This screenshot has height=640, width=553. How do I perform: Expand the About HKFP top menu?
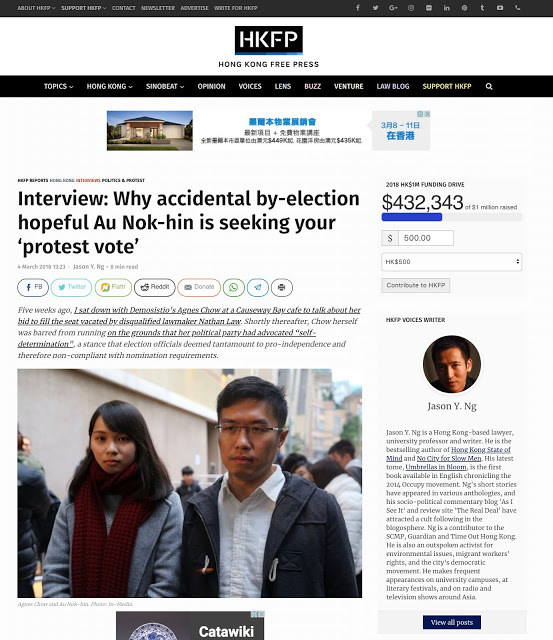36,8
